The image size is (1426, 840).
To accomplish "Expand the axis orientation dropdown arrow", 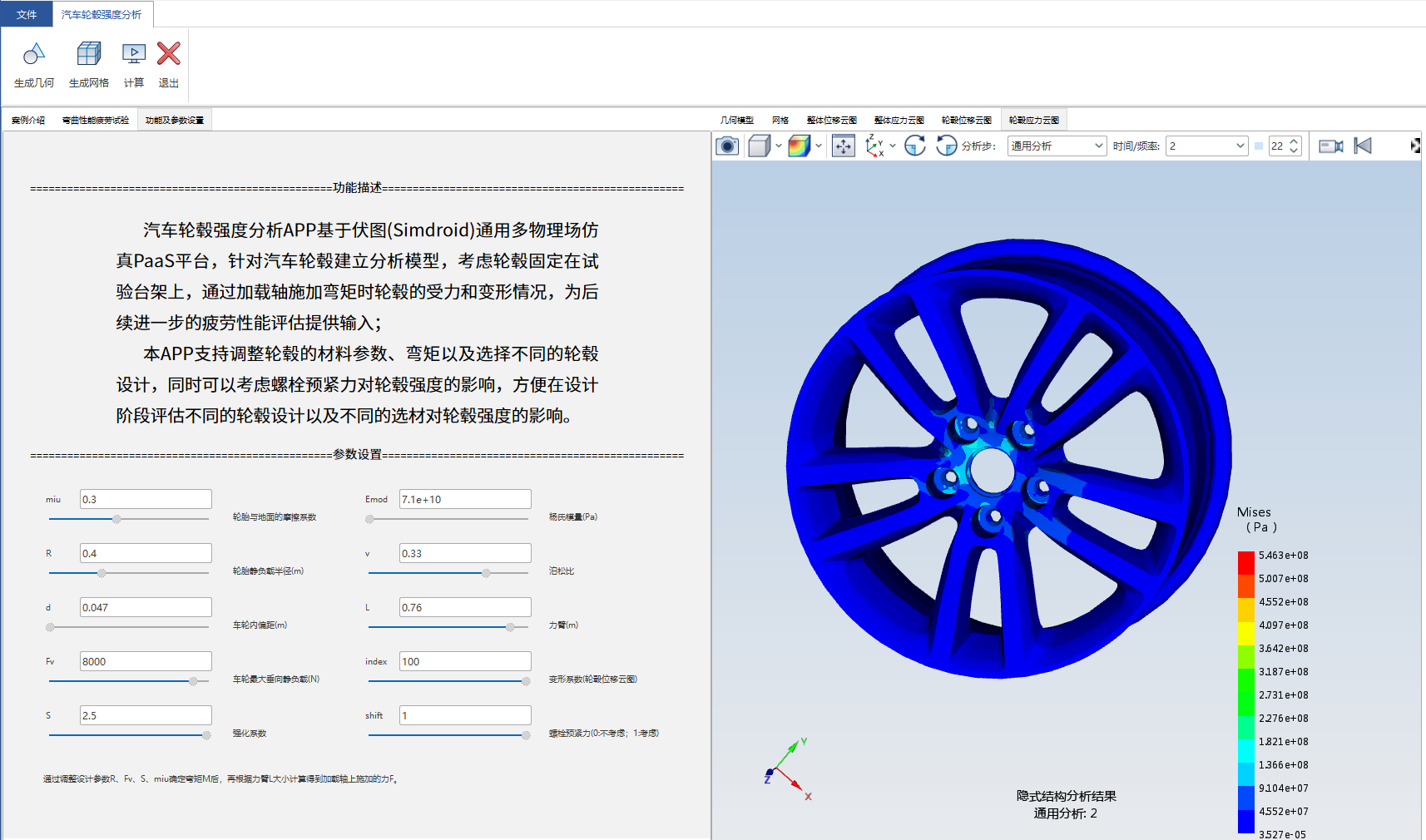I will [x=893, y=146].
